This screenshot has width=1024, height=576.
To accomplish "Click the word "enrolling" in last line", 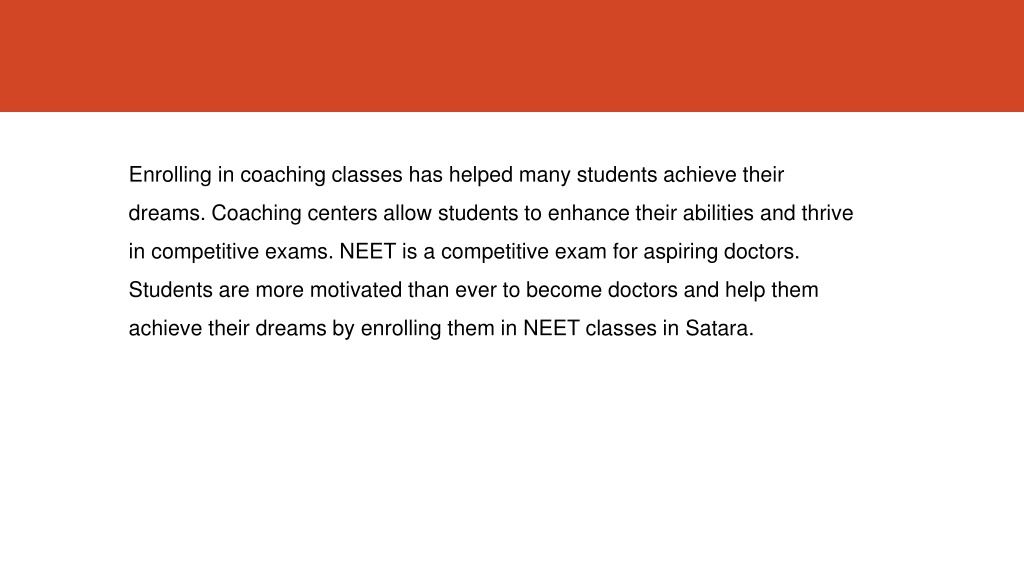I will tap(401, 328).
